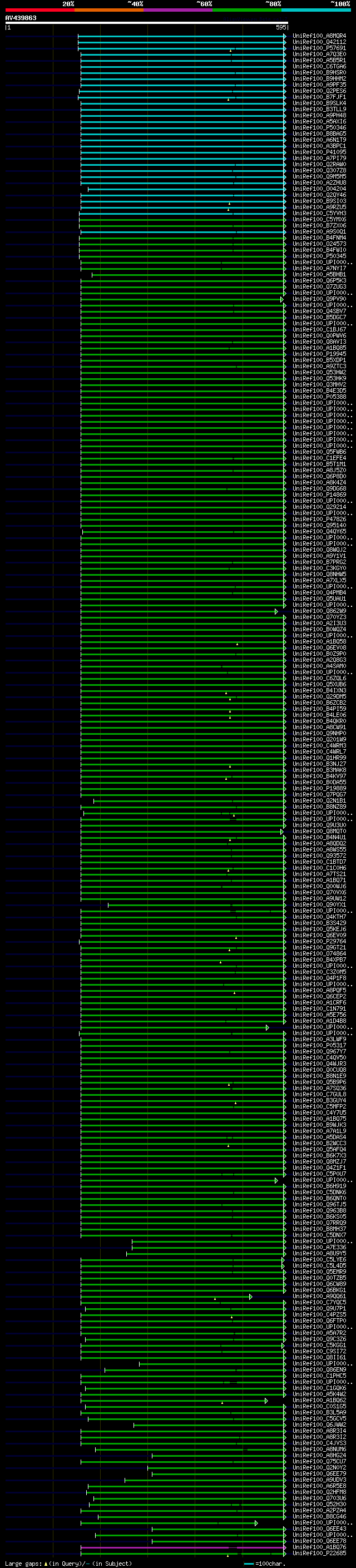356x1568 pixels.
Task: Select hit label UniRef100_P14869
Action: tap(319, 495)
